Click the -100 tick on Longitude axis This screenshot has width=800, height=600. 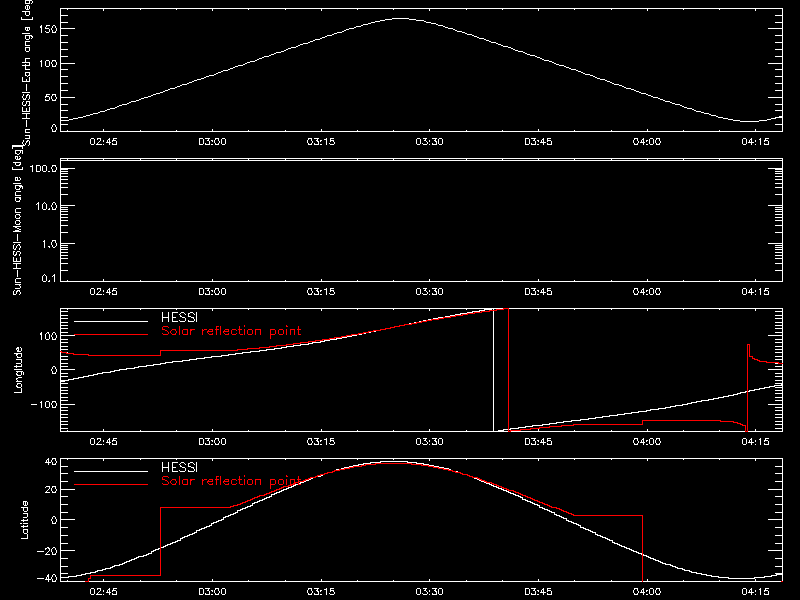pos(45,405)
